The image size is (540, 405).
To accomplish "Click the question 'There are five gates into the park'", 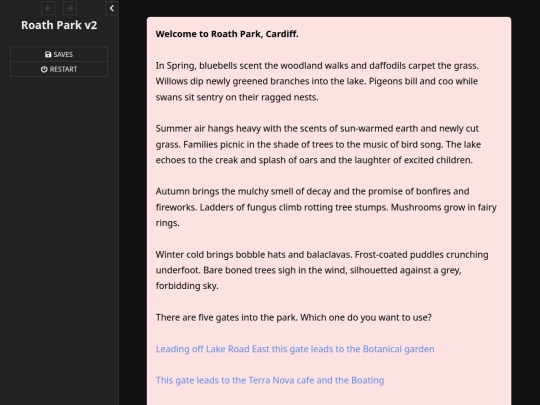I will click(293, 317).
